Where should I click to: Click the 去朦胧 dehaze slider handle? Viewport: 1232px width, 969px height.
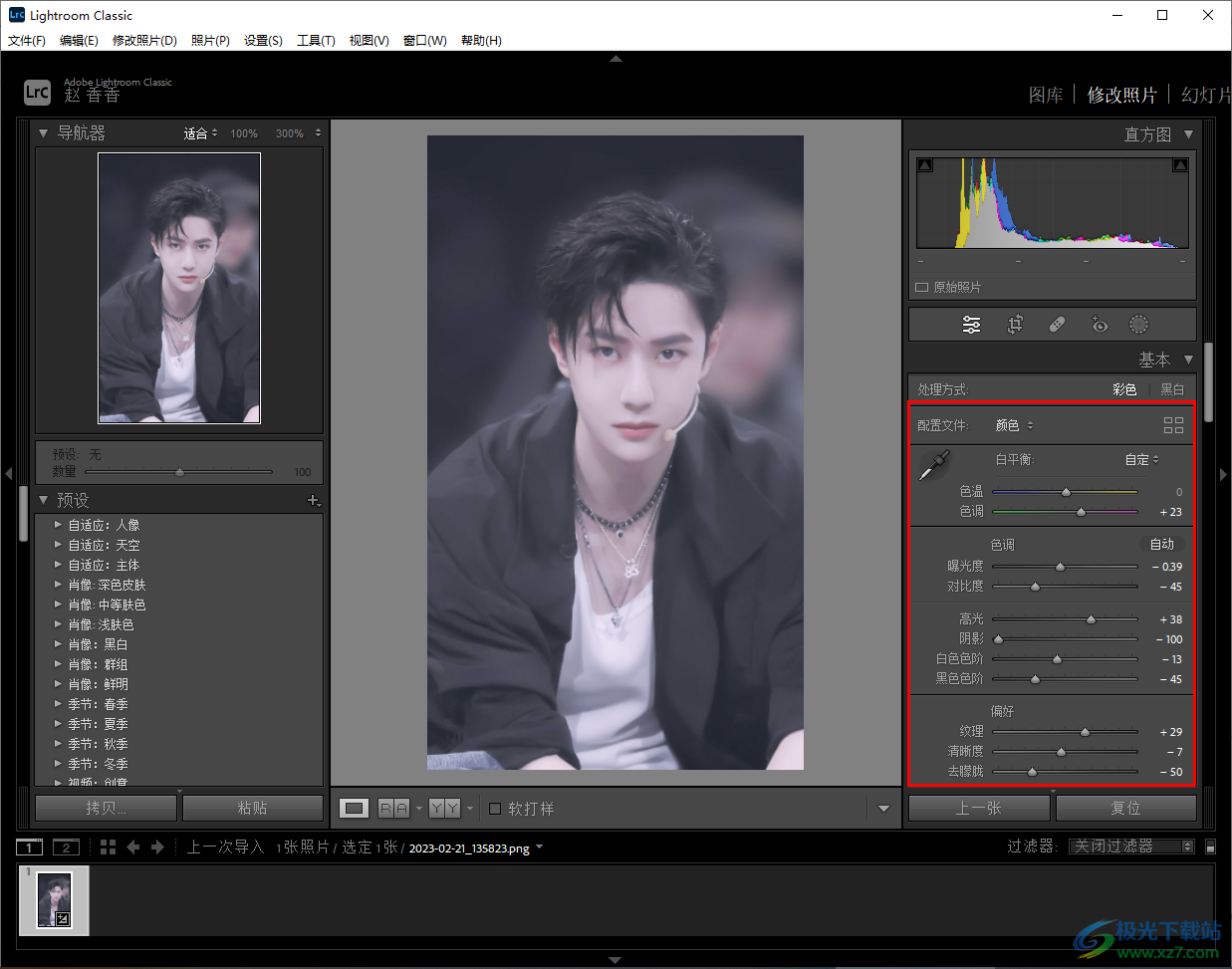click(1032, 772)
